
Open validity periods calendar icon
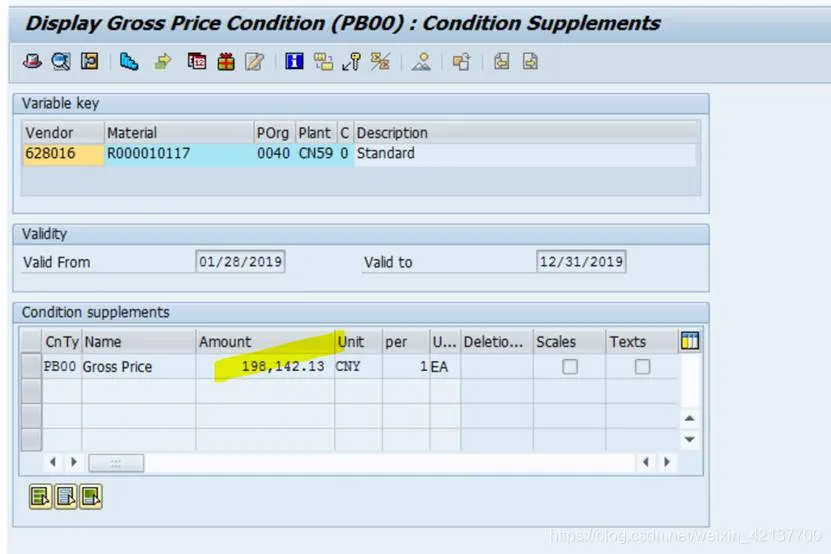(197, 61)
